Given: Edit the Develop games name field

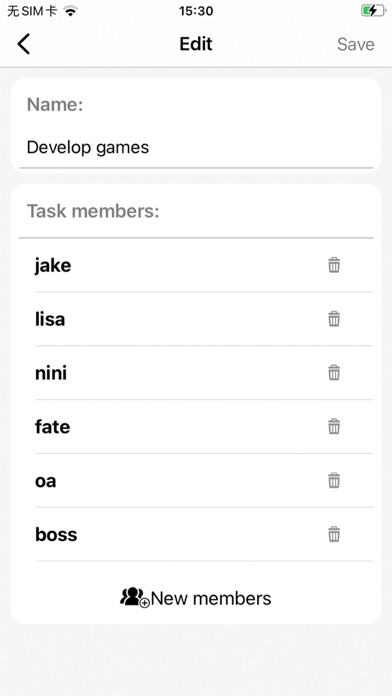Looking at the screenshot, I should tap(196, 147).
